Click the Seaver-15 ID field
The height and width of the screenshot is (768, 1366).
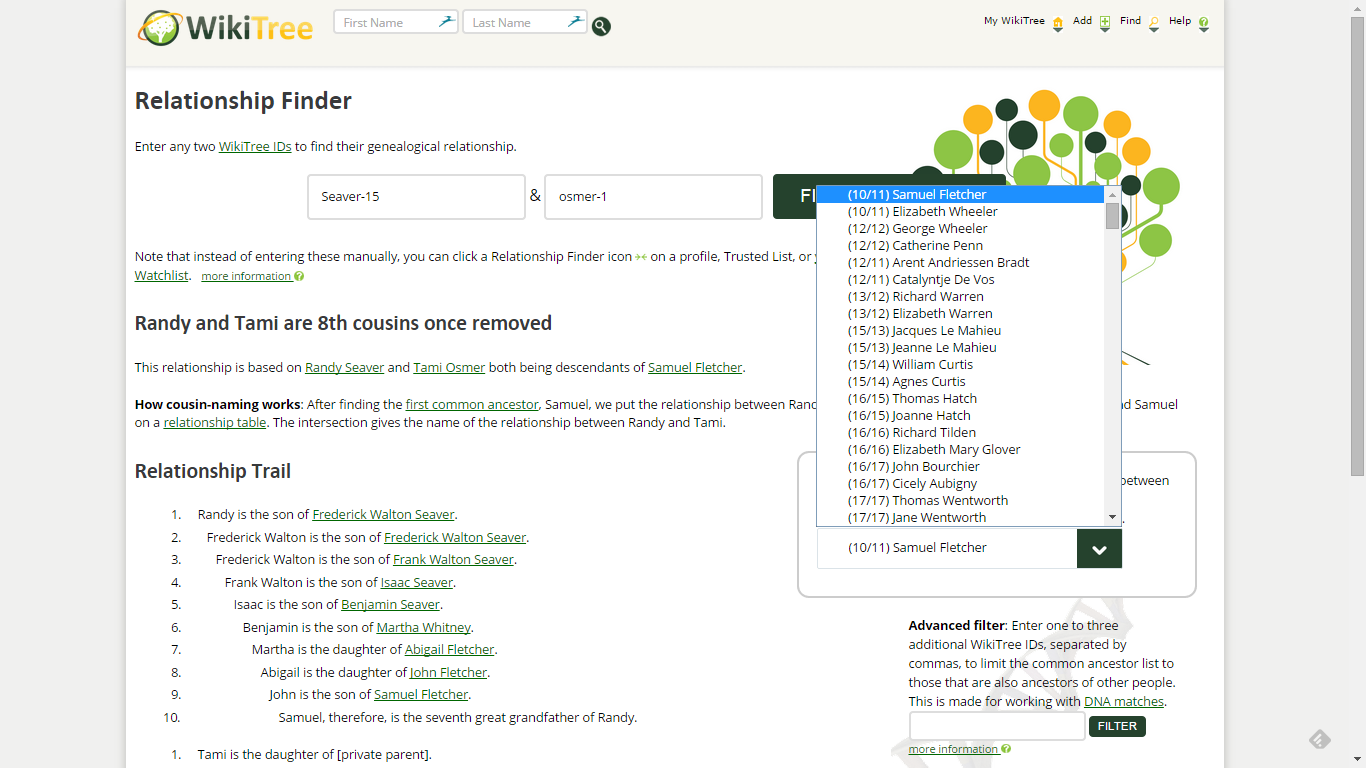click(416, 197)
